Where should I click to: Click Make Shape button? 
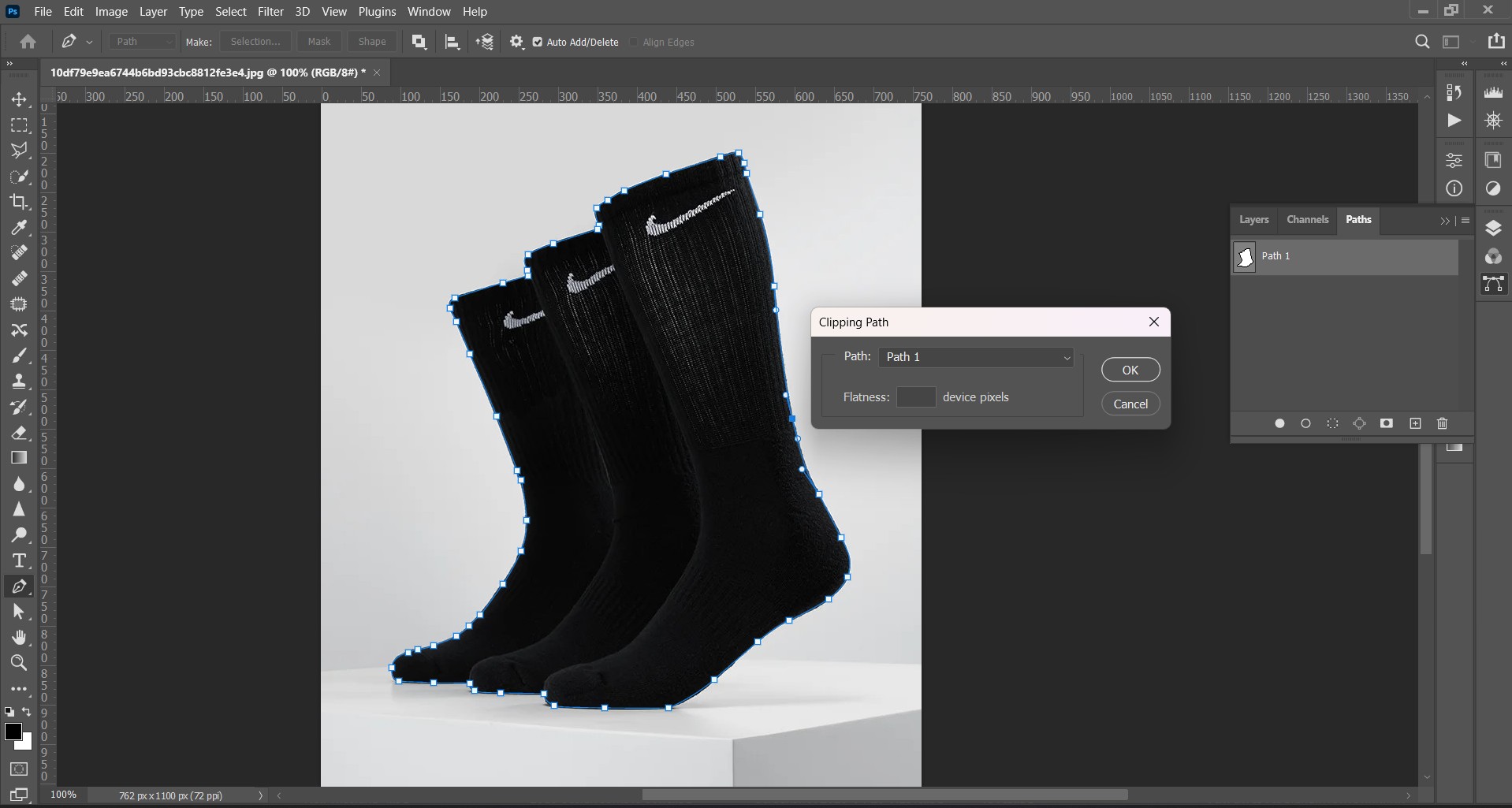pos(372,42)
